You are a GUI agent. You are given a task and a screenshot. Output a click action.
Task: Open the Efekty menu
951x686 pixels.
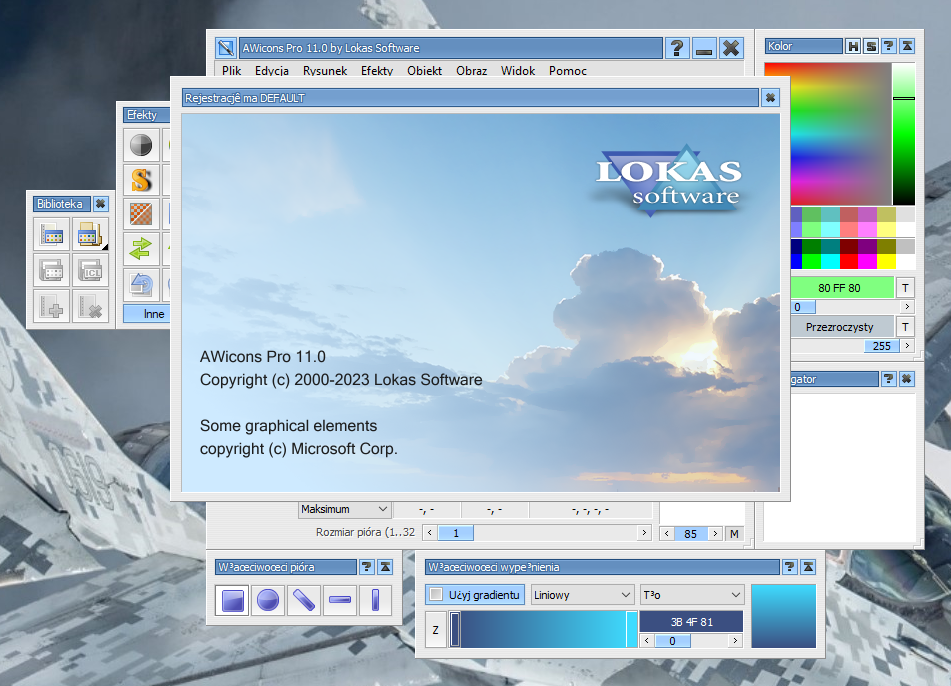(x=377, y=70)
